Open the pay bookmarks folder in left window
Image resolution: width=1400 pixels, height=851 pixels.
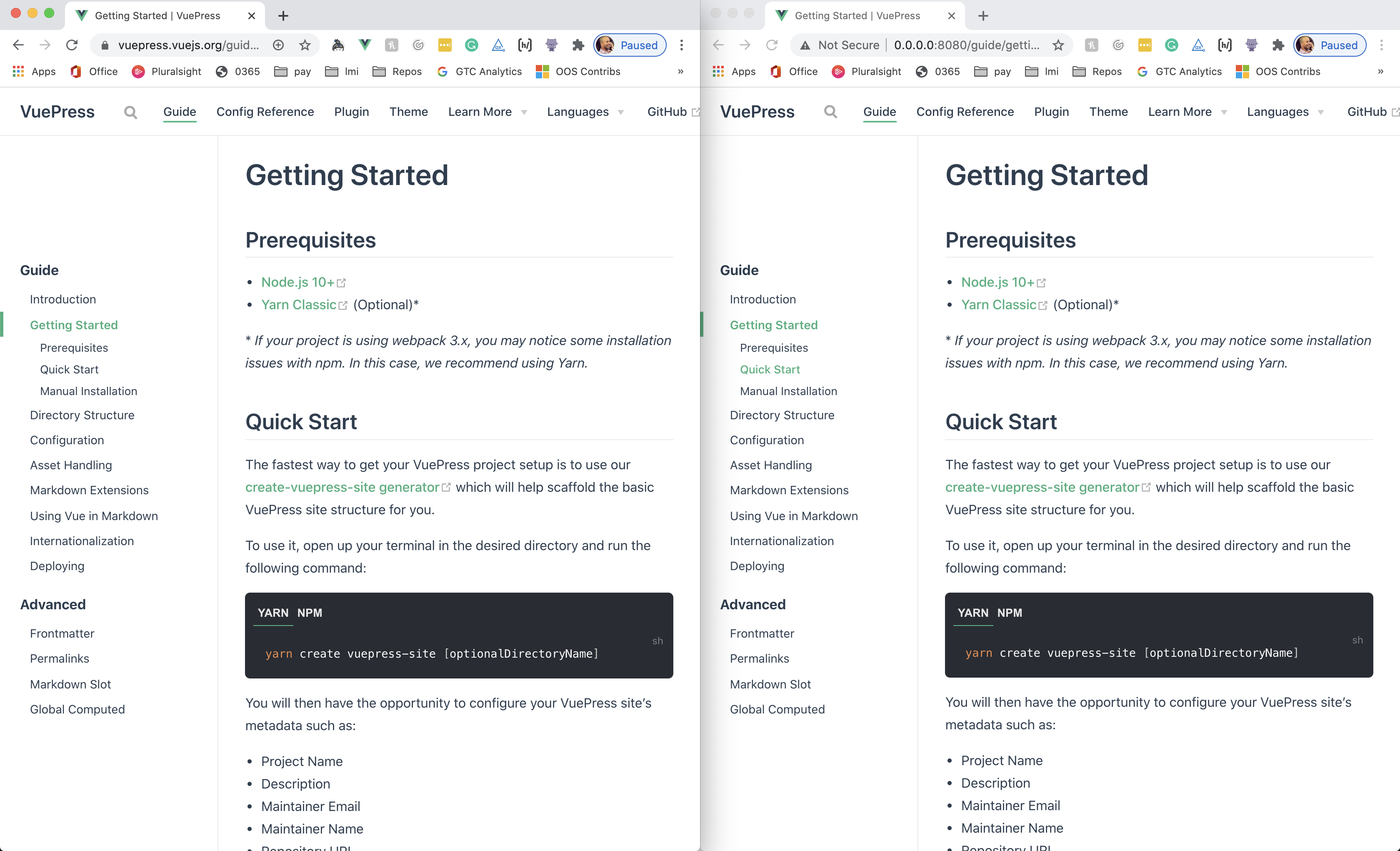(x=292, y=72)
